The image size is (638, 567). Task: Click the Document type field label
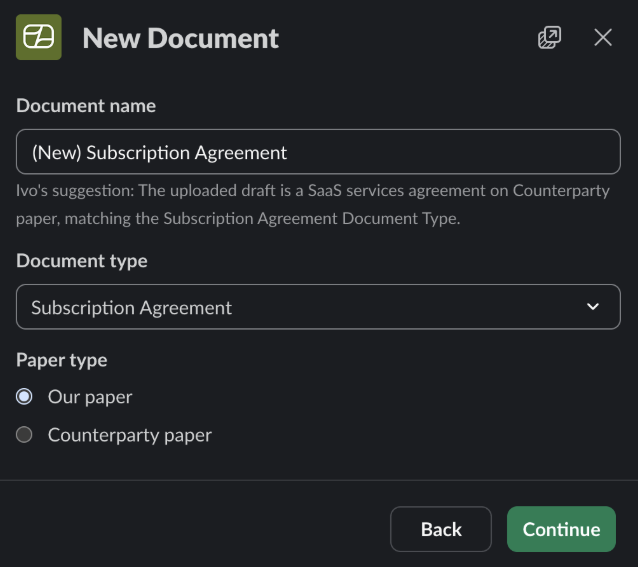pos(82,261)
